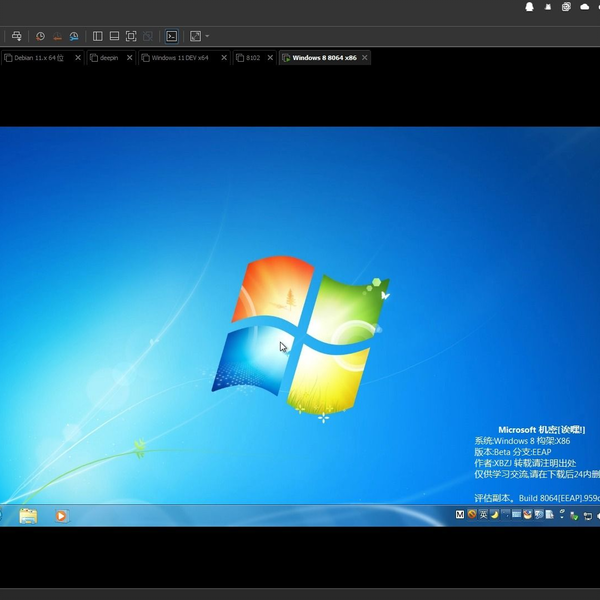Toggle the 英 language mode indicator
This screenshot has height=600, width=600.
coord(483,515)
